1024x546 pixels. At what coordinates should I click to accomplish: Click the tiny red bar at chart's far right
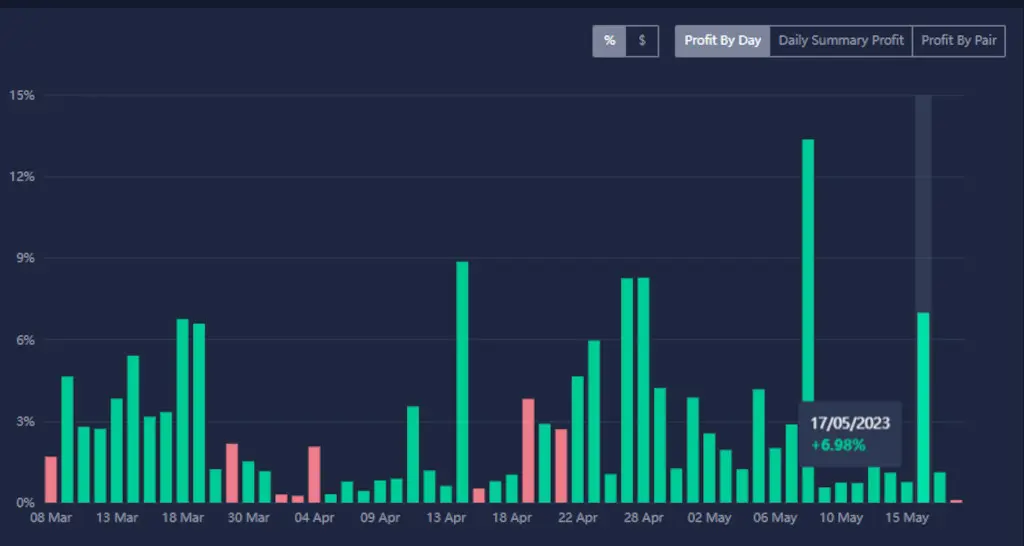[x=956, y=500]
